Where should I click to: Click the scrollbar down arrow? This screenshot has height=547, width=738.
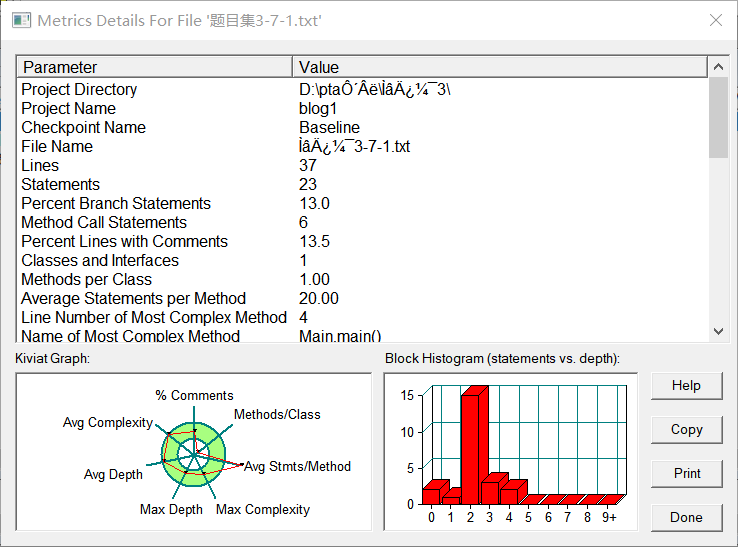point(718,331)
